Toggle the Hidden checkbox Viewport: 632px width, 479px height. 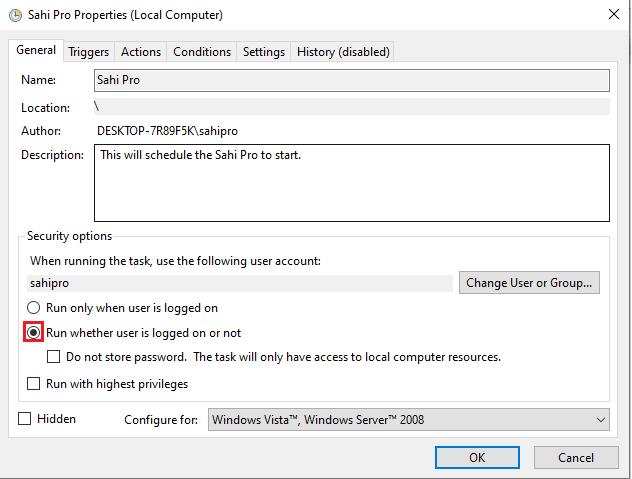coord(25,419)
